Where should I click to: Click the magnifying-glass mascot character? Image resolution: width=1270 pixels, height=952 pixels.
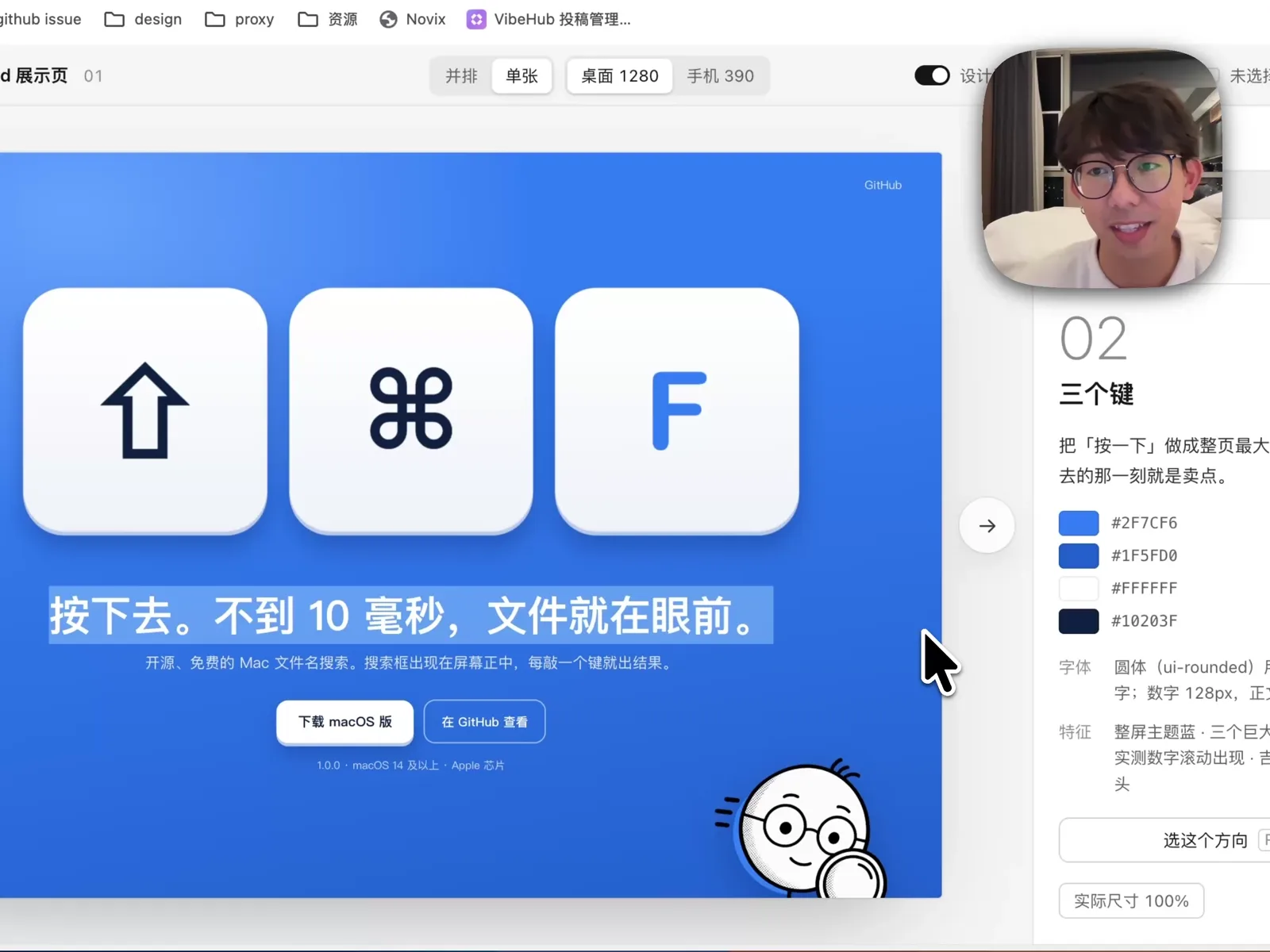coord(802,829)
